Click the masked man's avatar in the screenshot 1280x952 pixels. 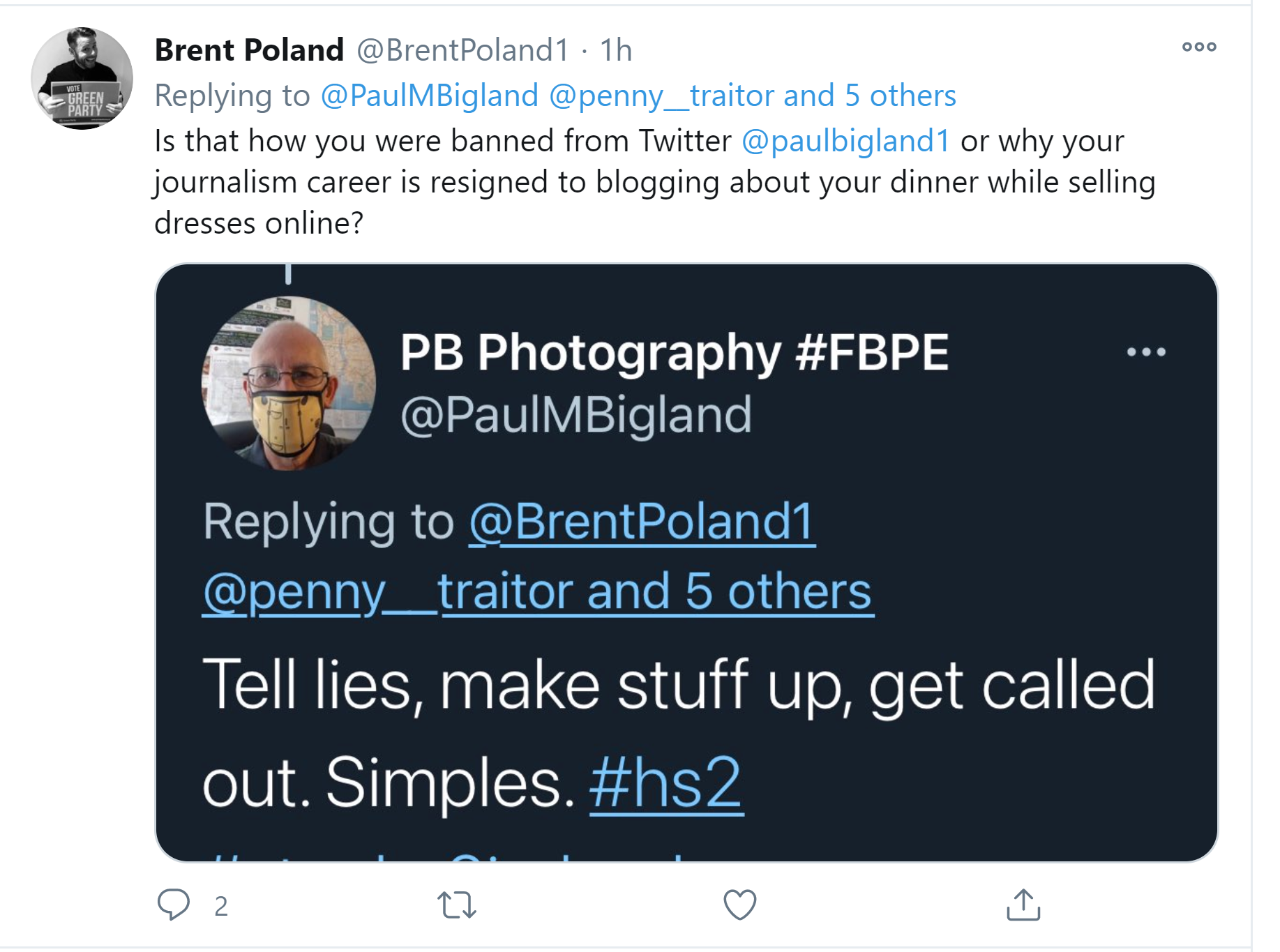pos(289,383)
